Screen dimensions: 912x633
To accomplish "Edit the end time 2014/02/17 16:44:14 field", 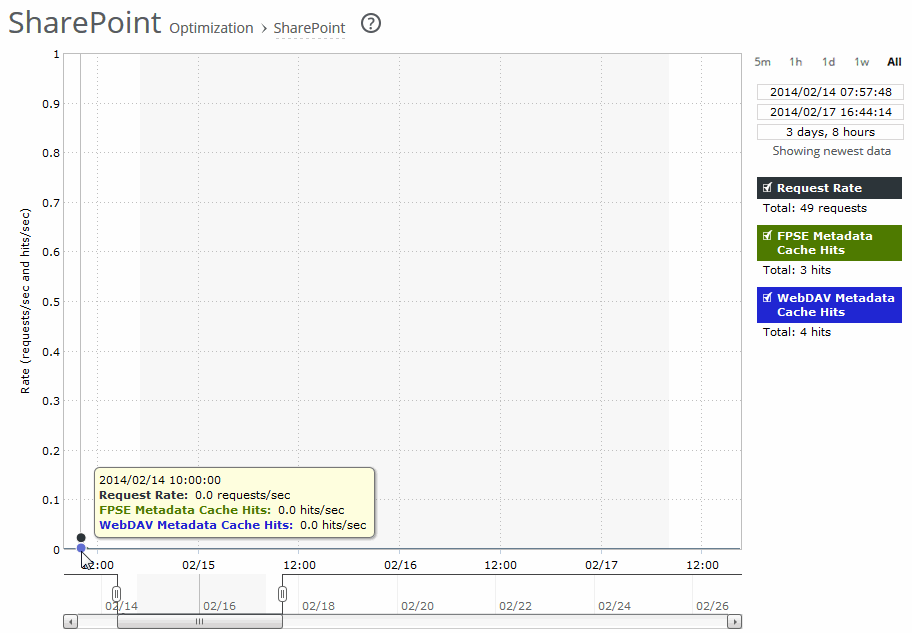I will pyautogui.click(x=830, y=112).
